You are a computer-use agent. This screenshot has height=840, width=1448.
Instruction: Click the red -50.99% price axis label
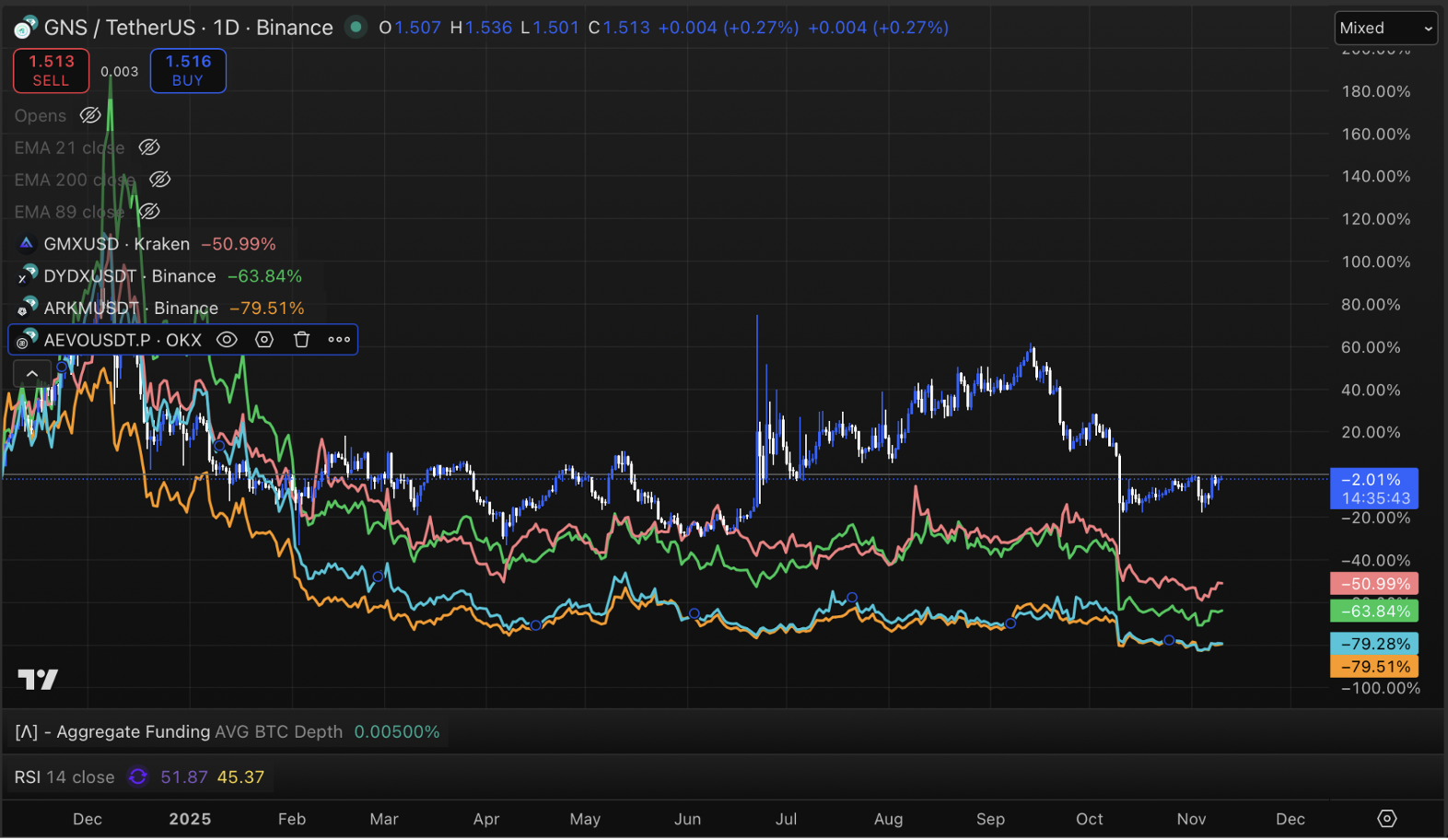(1374, 584)
